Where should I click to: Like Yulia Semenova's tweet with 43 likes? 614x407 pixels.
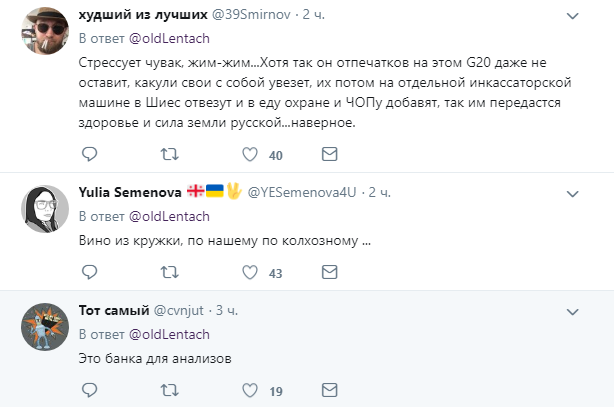click(x=251, y=272)
